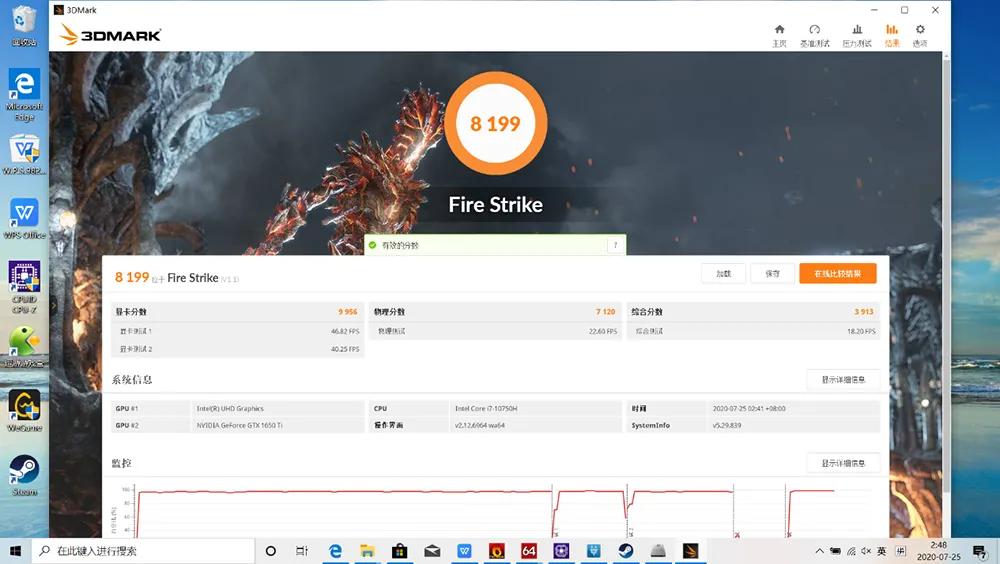
Task: Click the orange 在线比较结果 button
Action: [x=837, y=273]
